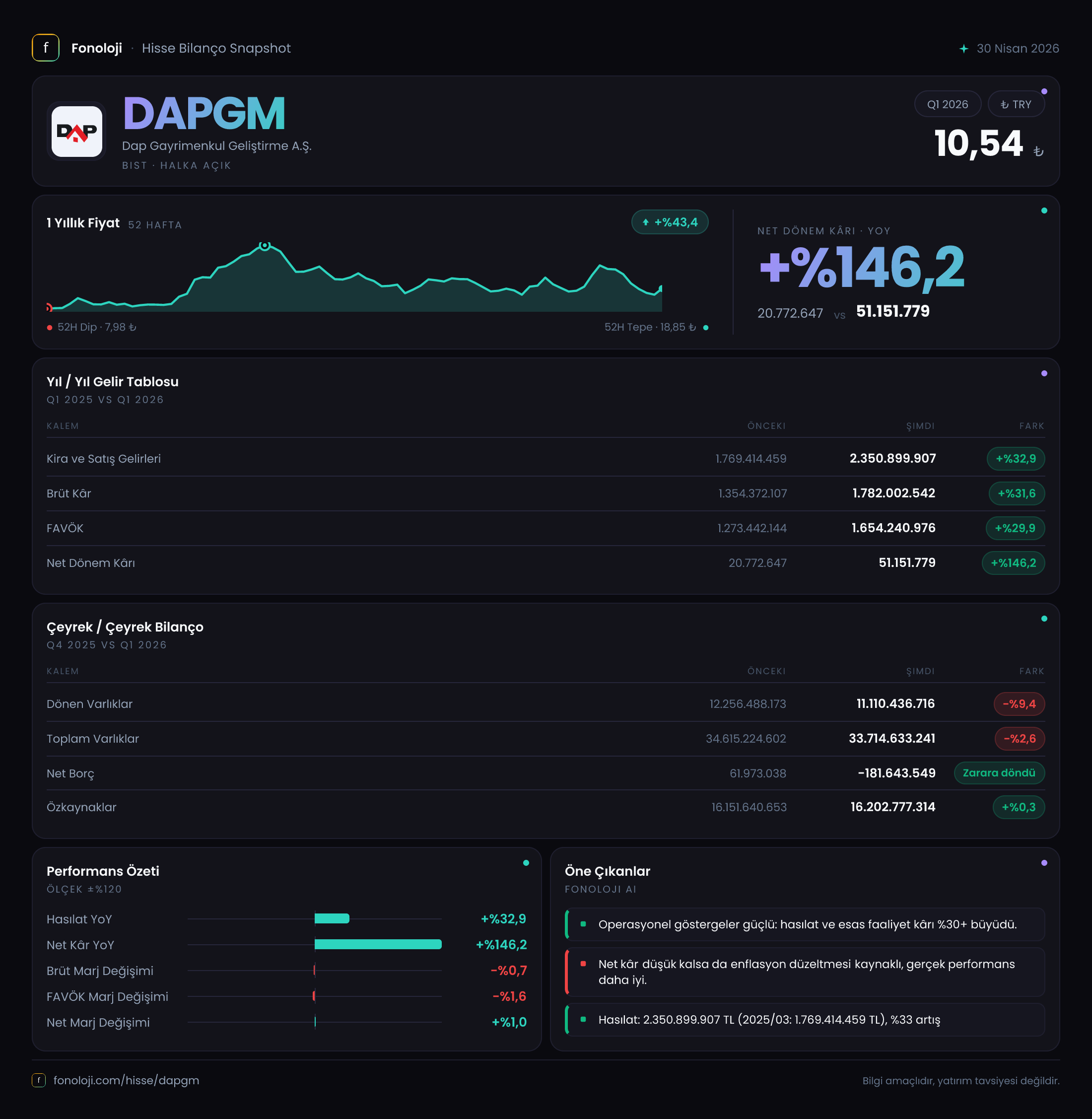Click the Zarara döndü badge for Net Borç
This screenshot has height=1119, width=1092.
click(999, 772)
